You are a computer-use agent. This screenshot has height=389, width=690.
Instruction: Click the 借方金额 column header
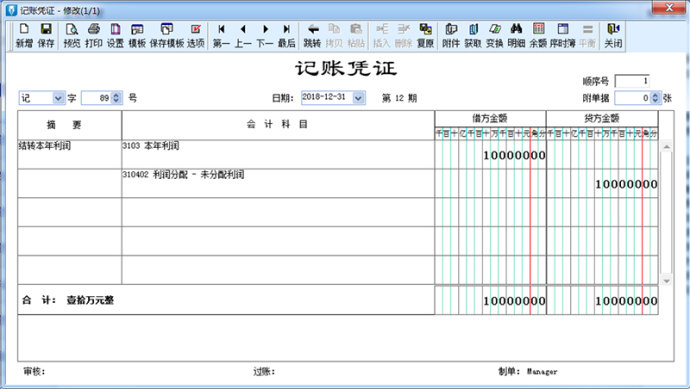click(490, 118)
